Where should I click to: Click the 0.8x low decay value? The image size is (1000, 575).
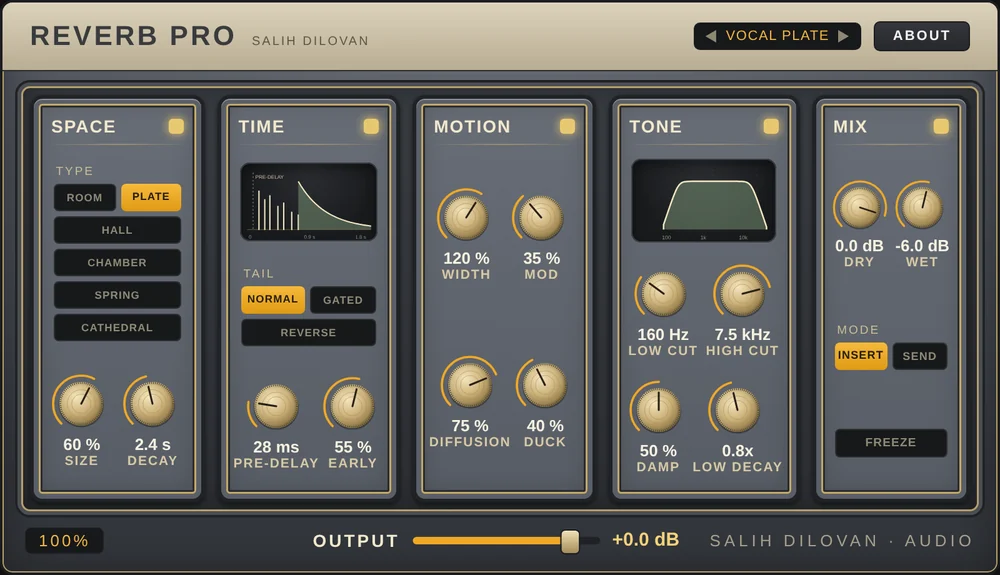pos(737,451)
